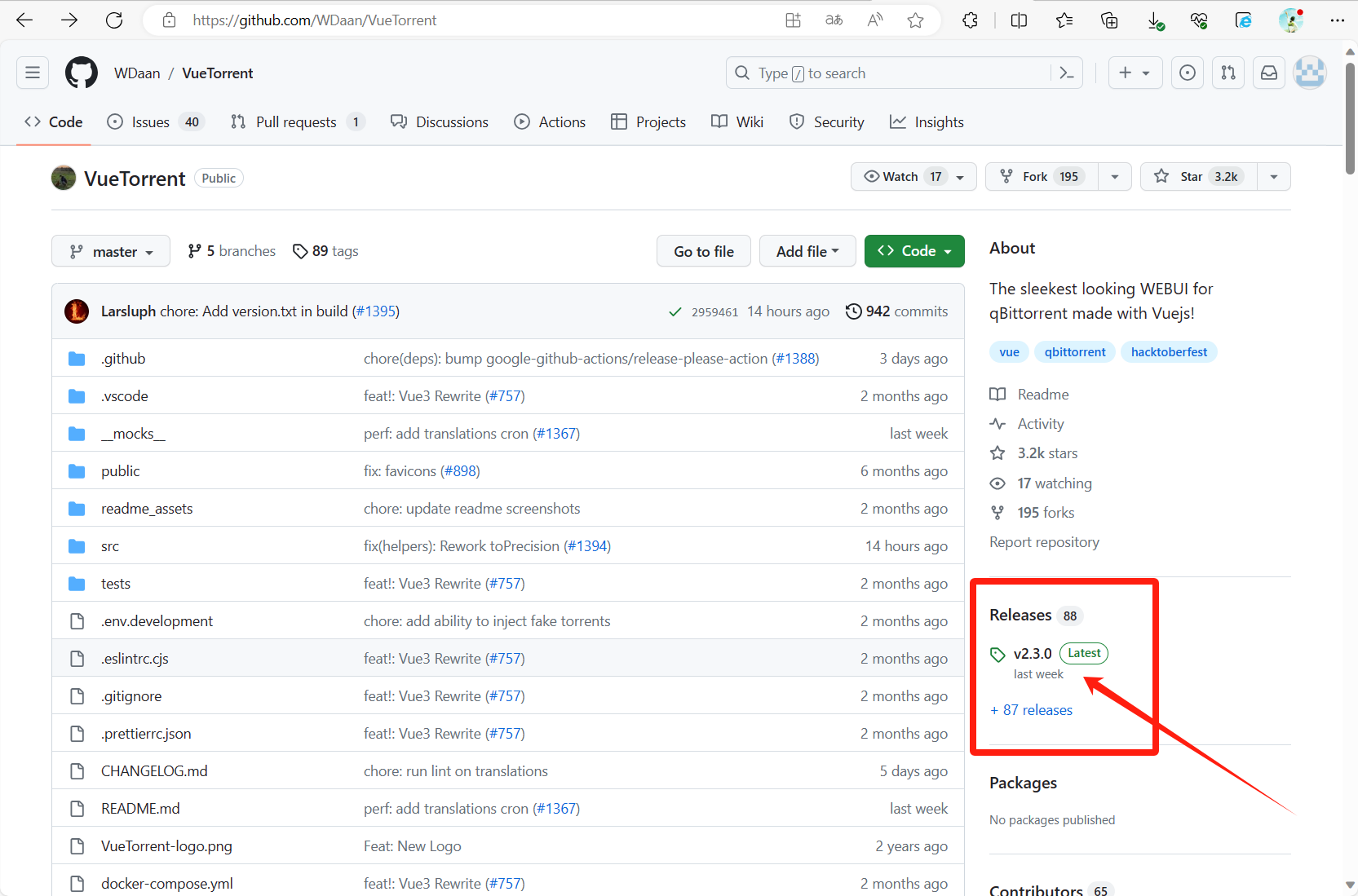
Task: Expand the master branch dropdown
Action: (x=111, y=252)
